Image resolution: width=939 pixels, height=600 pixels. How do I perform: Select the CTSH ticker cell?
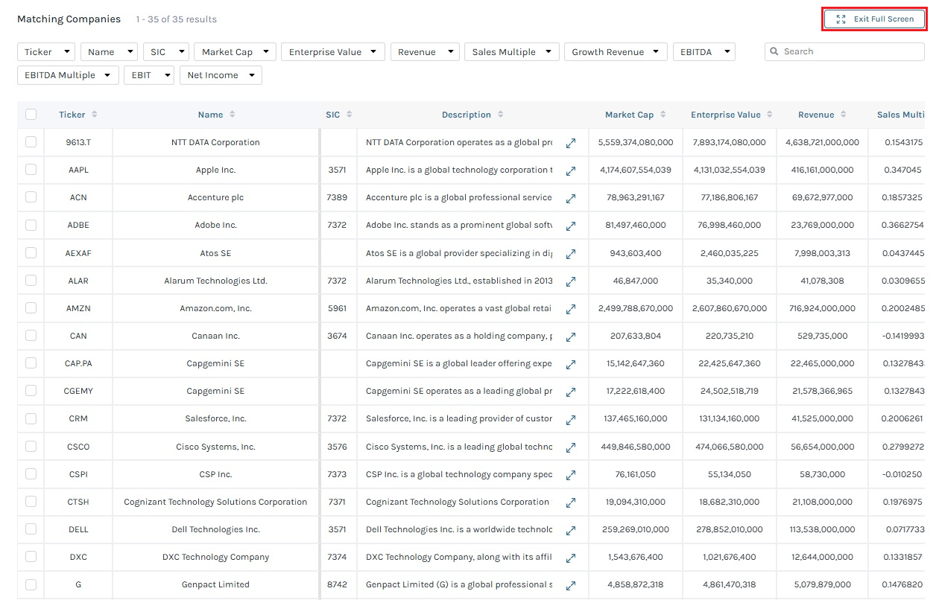click(78, 502)
